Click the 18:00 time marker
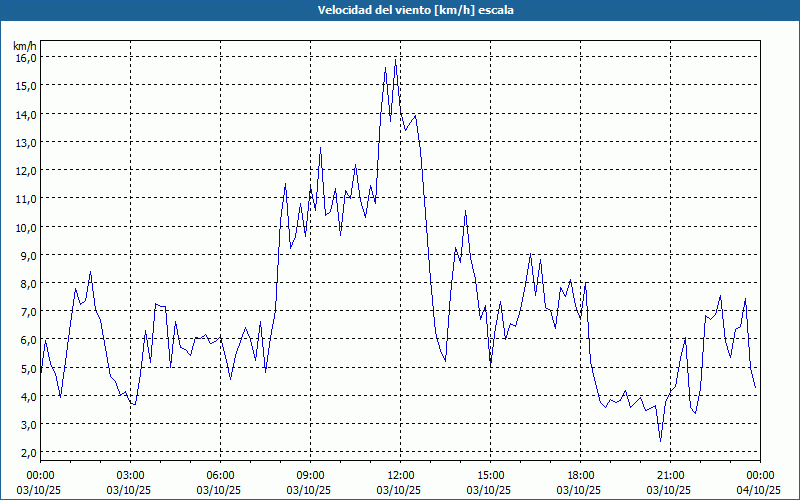Viewport: 800px width, 500px height. [x=580, y=475]
